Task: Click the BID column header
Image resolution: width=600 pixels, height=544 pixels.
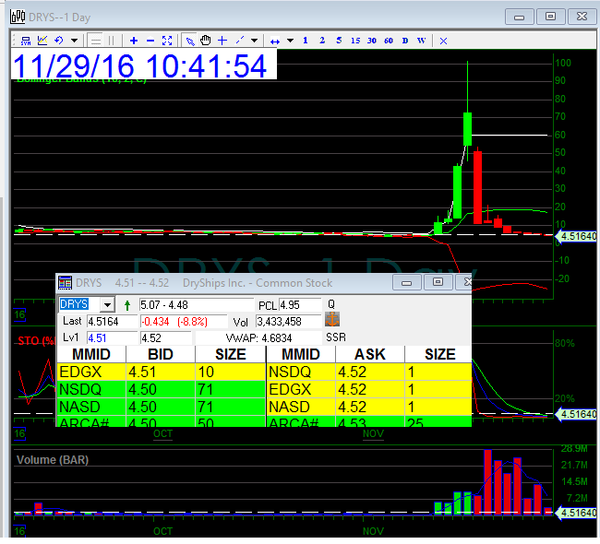Action: 159,354
